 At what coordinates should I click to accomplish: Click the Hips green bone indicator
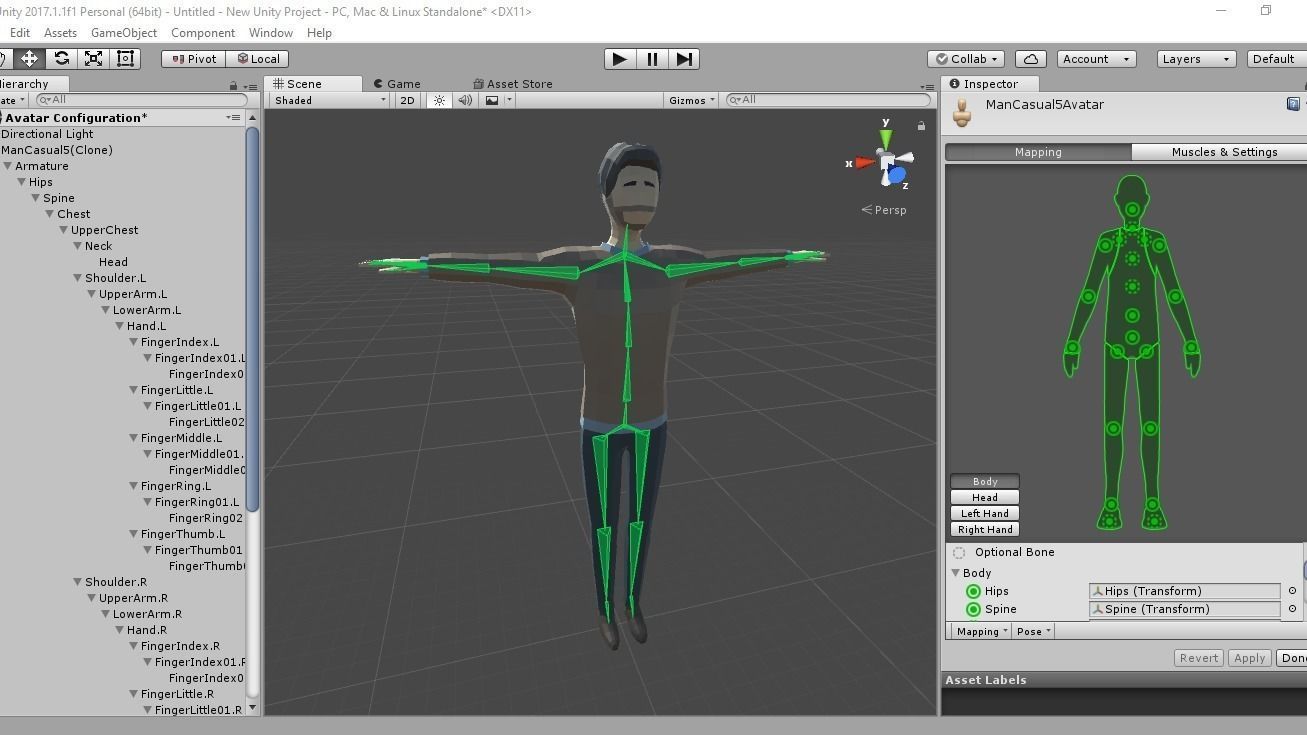[x=973, y=591]
